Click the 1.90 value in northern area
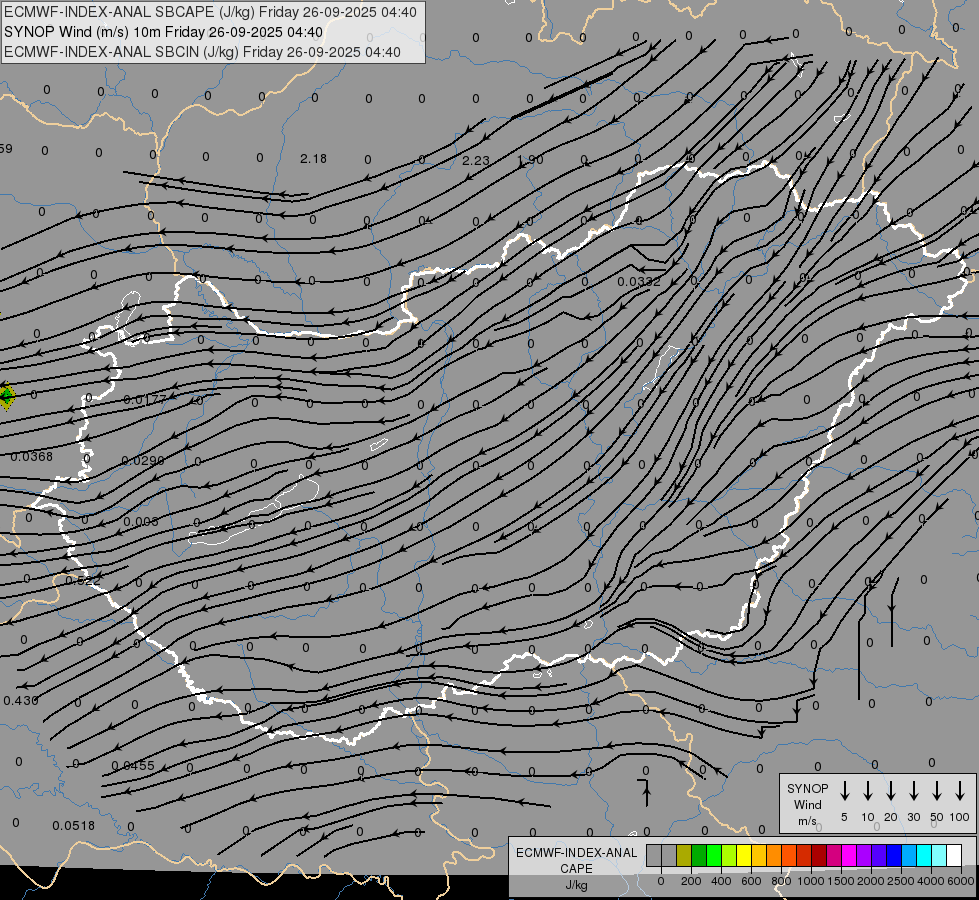979x900 pixels. click(x=531, y=160)
